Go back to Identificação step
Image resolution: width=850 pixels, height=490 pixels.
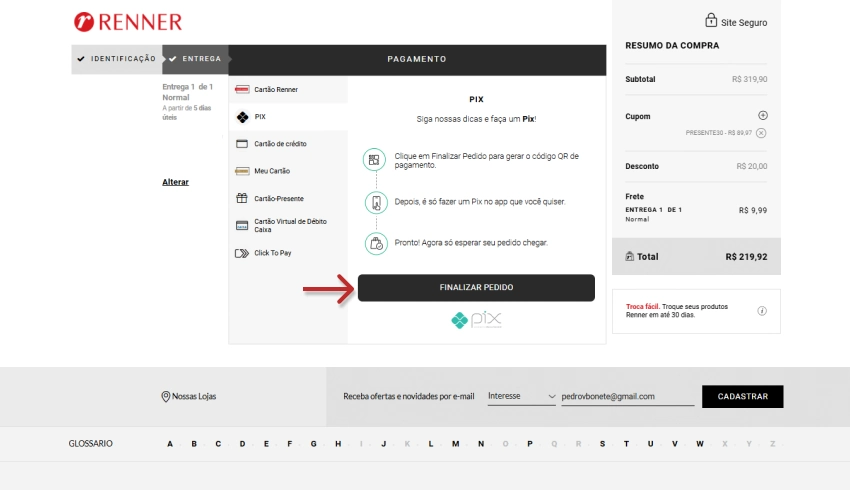click(x=117, y=59)
